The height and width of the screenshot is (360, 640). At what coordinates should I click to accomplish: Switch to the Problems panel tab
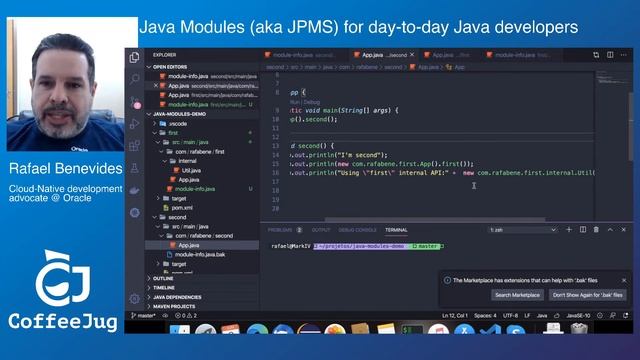[x=284, y=230]
